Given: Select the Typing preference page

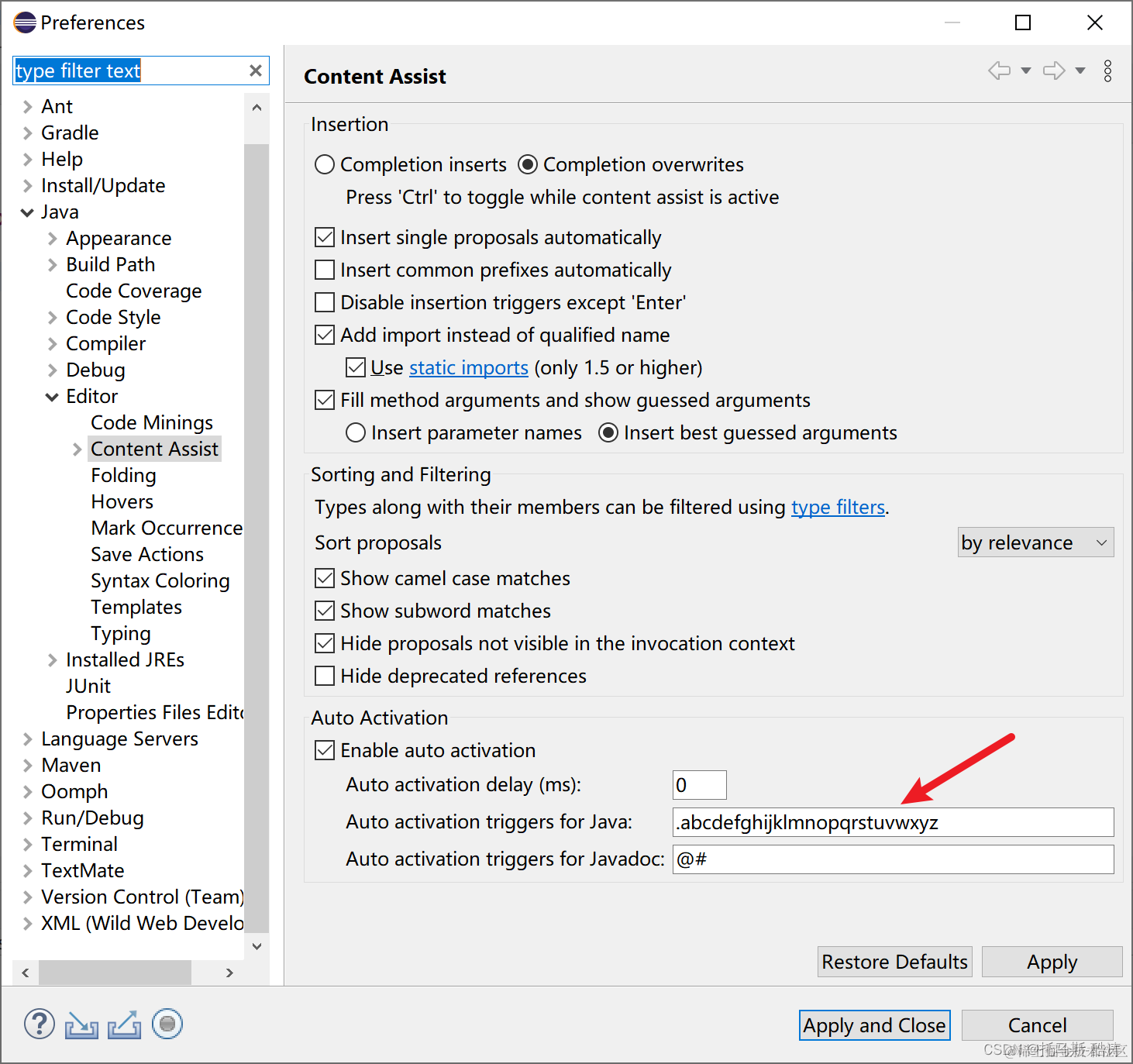Looking at the screenshot, I should pos(121,633).
